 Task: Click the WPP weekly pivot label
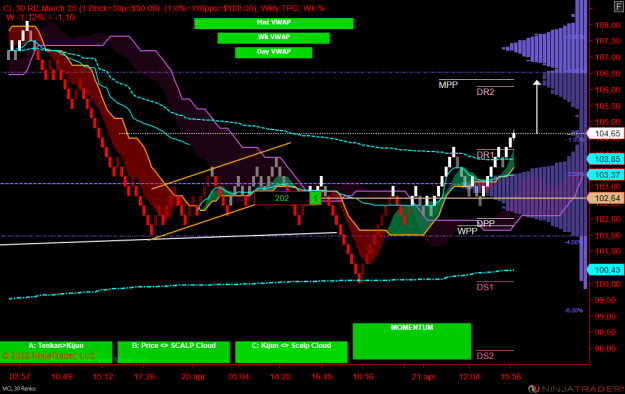point(467,231)
